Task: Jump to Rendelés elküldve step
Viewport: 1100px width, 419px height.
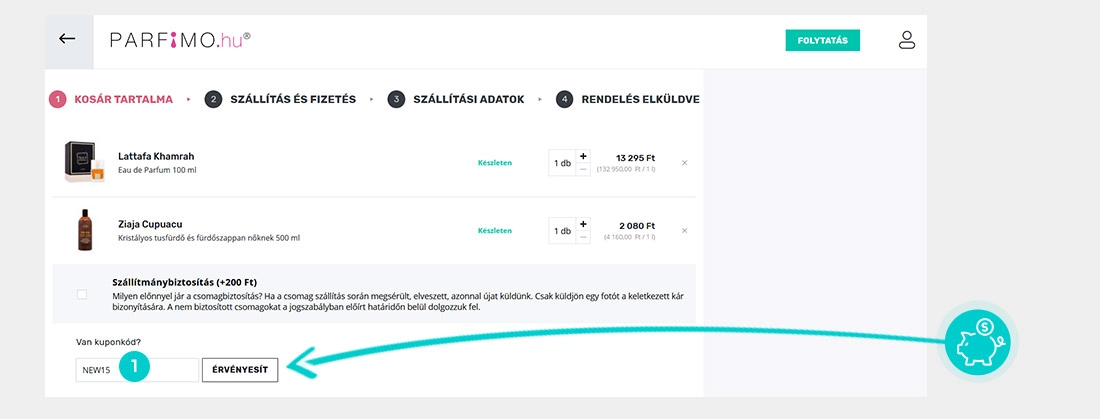Action: (628, 99)
